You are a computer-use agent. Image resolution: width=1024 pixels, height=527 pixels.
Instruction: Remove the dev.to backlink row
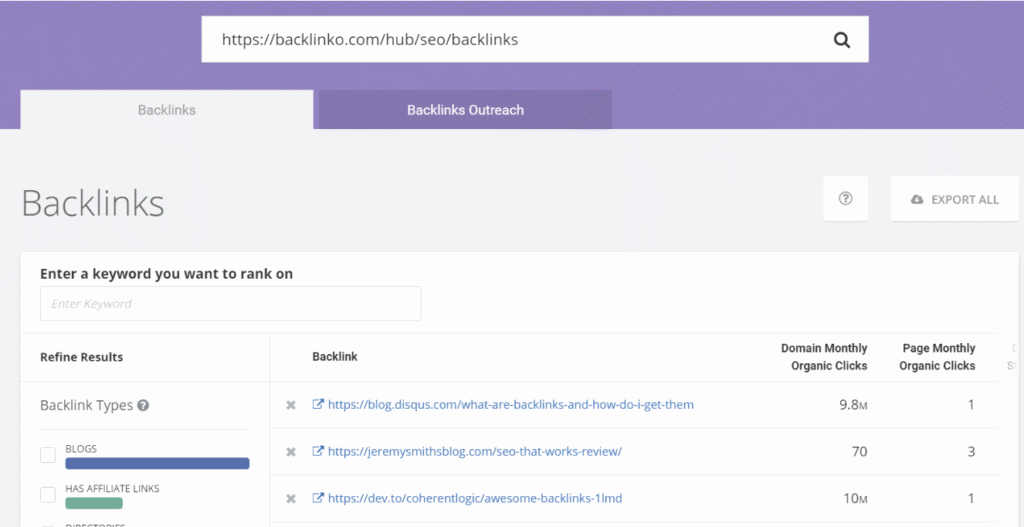click(x=291, y=499)
